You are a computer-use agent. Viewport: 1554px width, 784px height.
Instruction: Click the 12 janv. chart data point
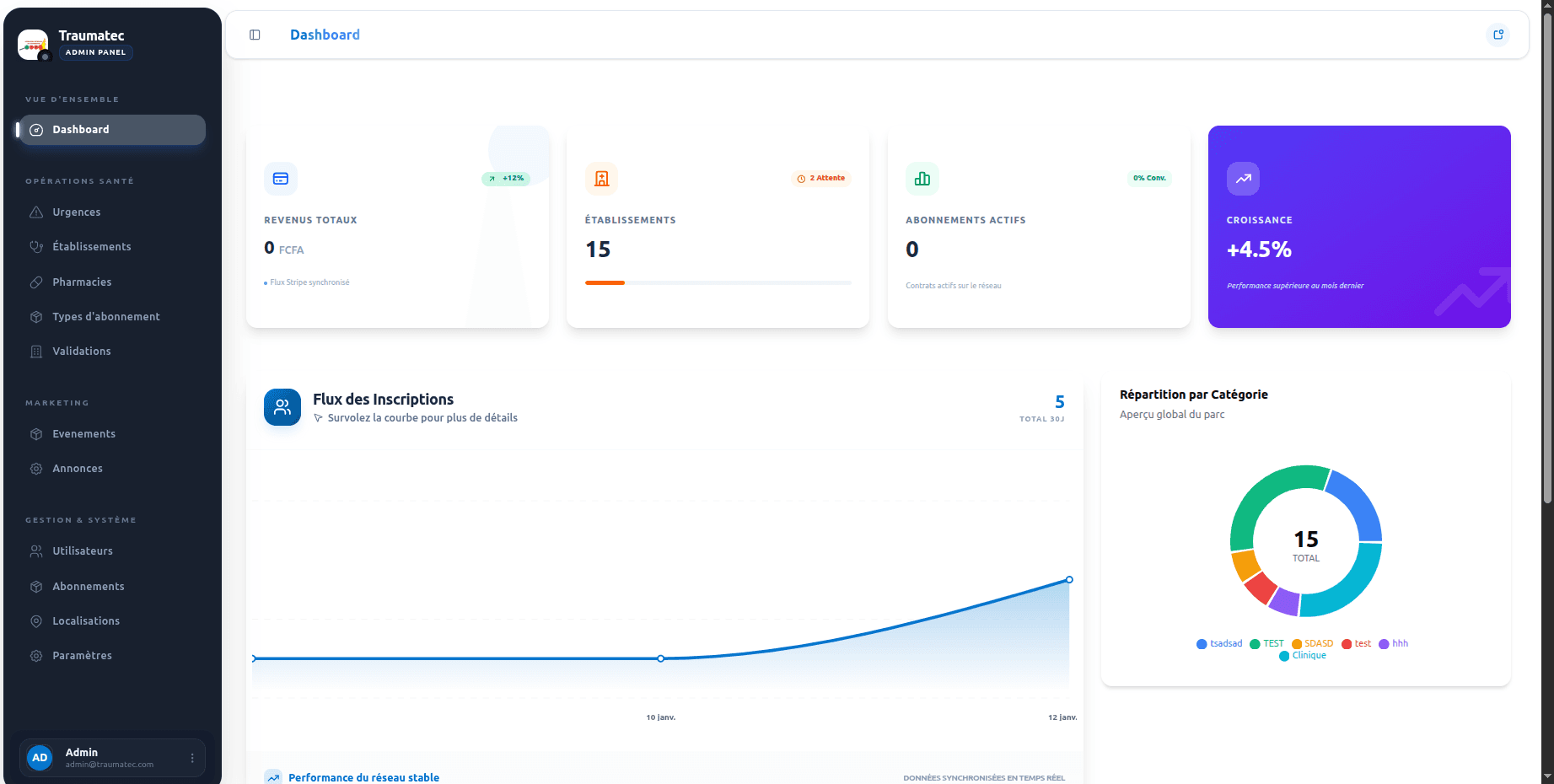tap(1069, 580)
